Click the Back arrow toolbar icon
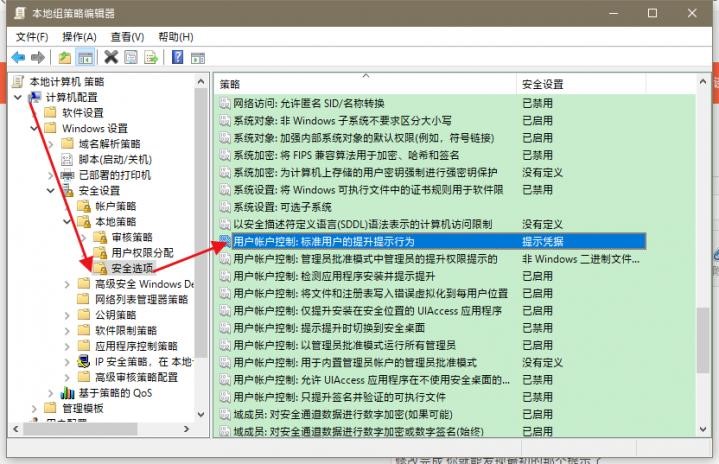This screenshot has height=464, width=719. pyautogui.click(x=18, y=57)
